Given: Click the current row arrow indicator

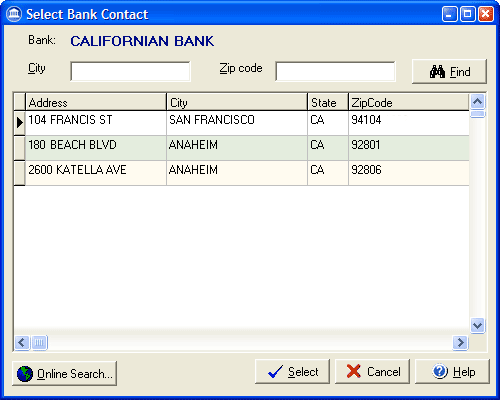Looking at the screenshot, I should pos(20,123).
